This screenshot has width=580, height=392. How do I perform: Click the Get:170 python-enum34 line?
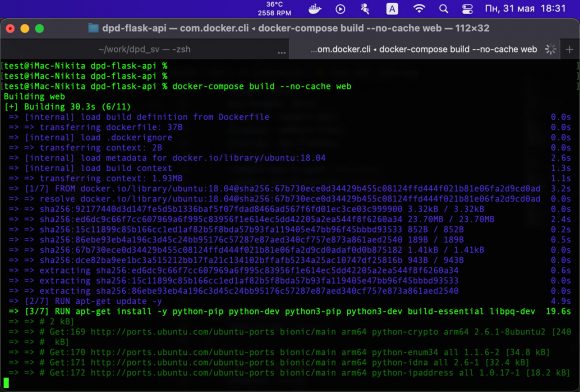279,352
